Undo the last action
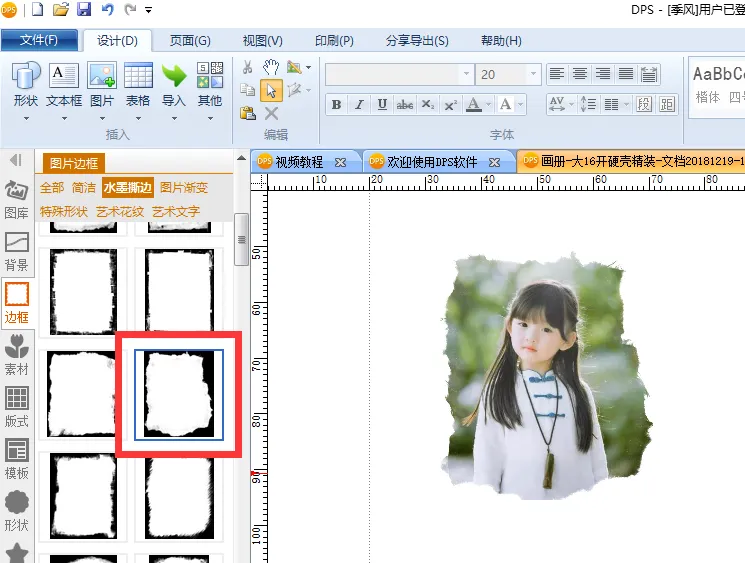Screen dimensions: 745x563 [107, 9]
